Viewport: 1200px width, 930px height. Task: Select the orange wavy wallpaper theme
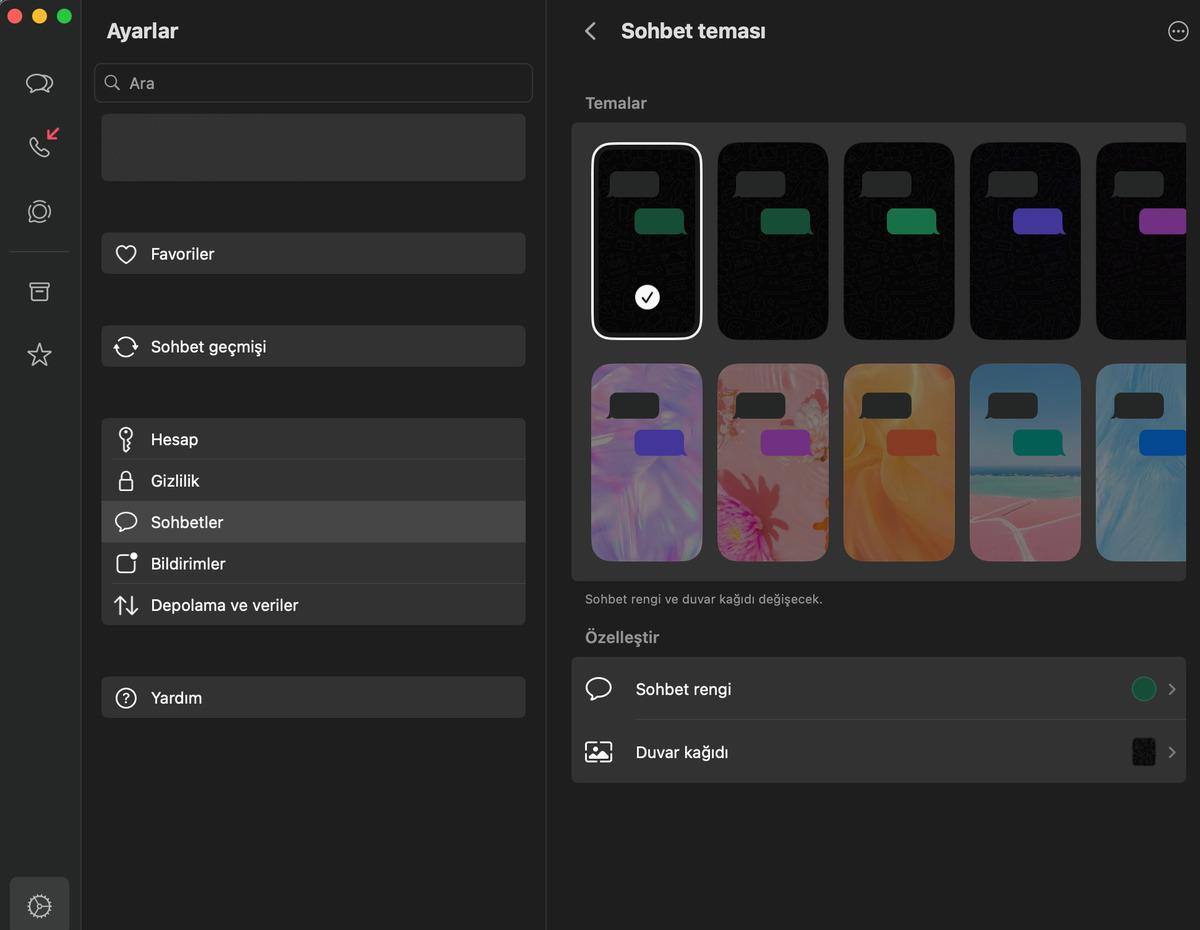coord(899,462)
